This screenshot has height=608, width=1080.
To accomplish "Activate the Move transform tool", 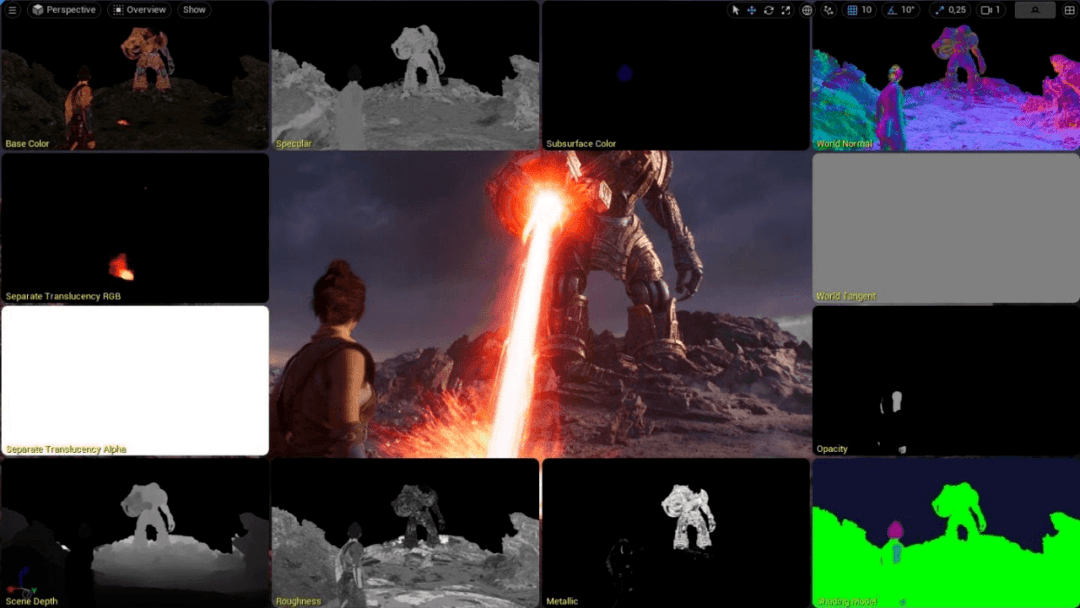I will tap(752, 10).
